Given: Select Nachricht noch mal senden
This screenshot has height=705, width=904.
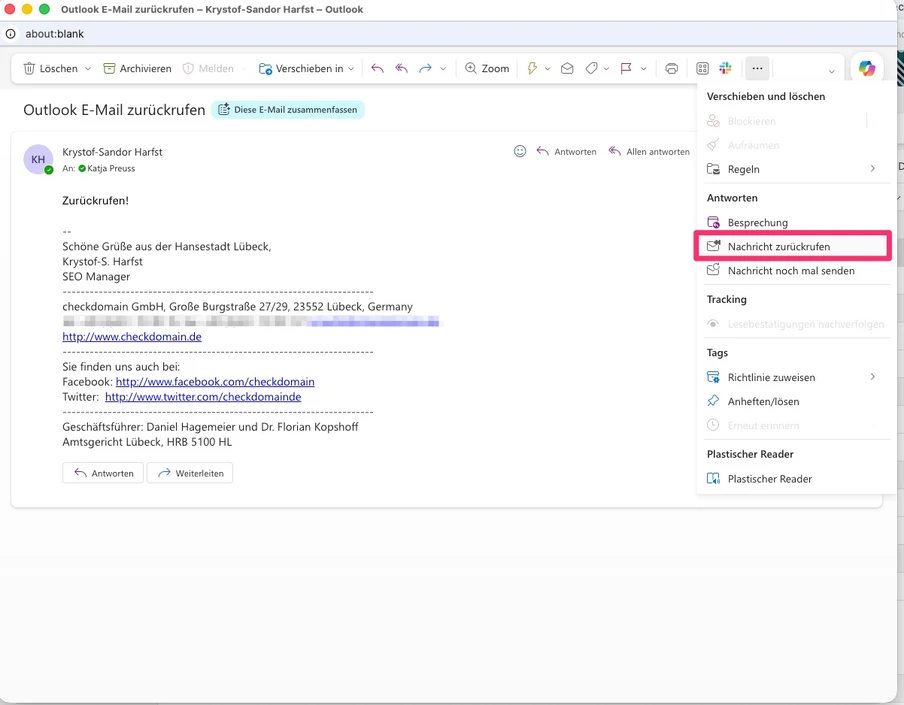Looking at the screenshot, I should [793, 270].
